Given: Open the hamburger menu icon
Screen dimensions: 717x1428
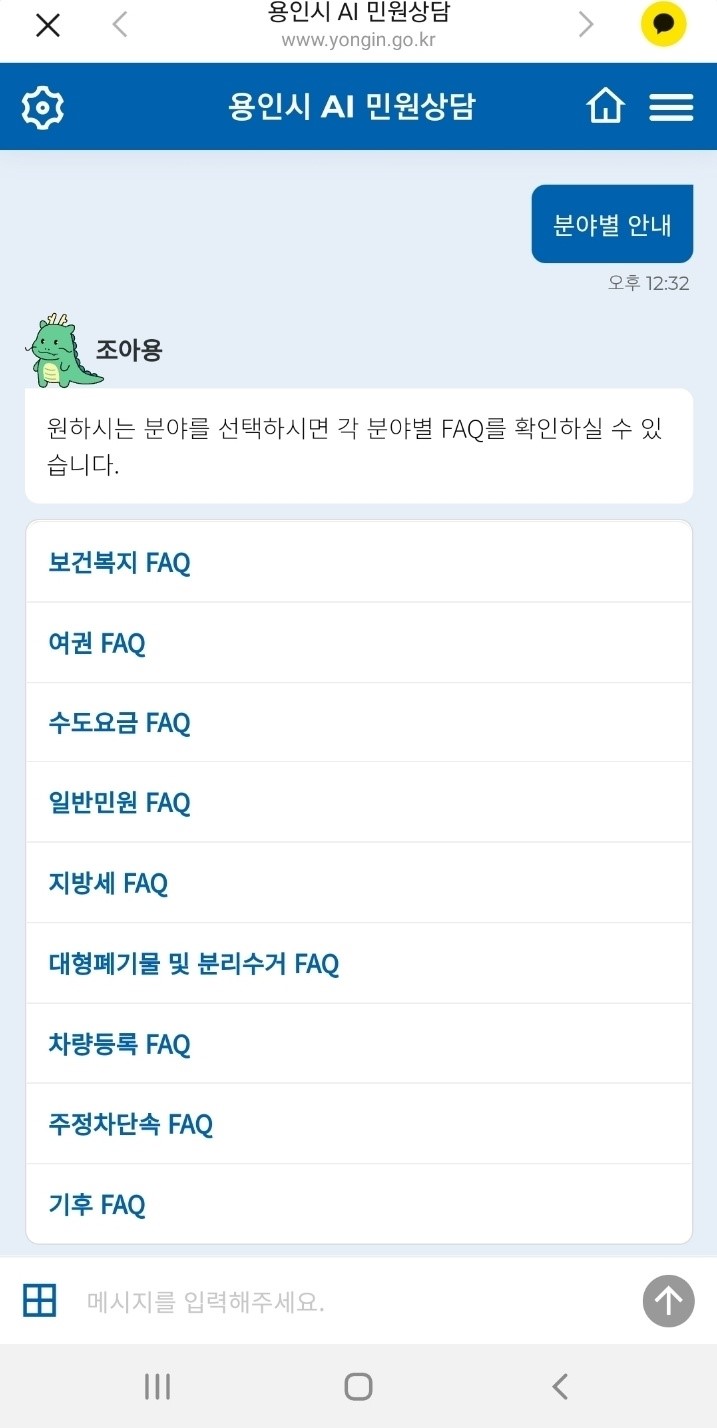Looking at the screenshot, I should (x=671, y=107).
